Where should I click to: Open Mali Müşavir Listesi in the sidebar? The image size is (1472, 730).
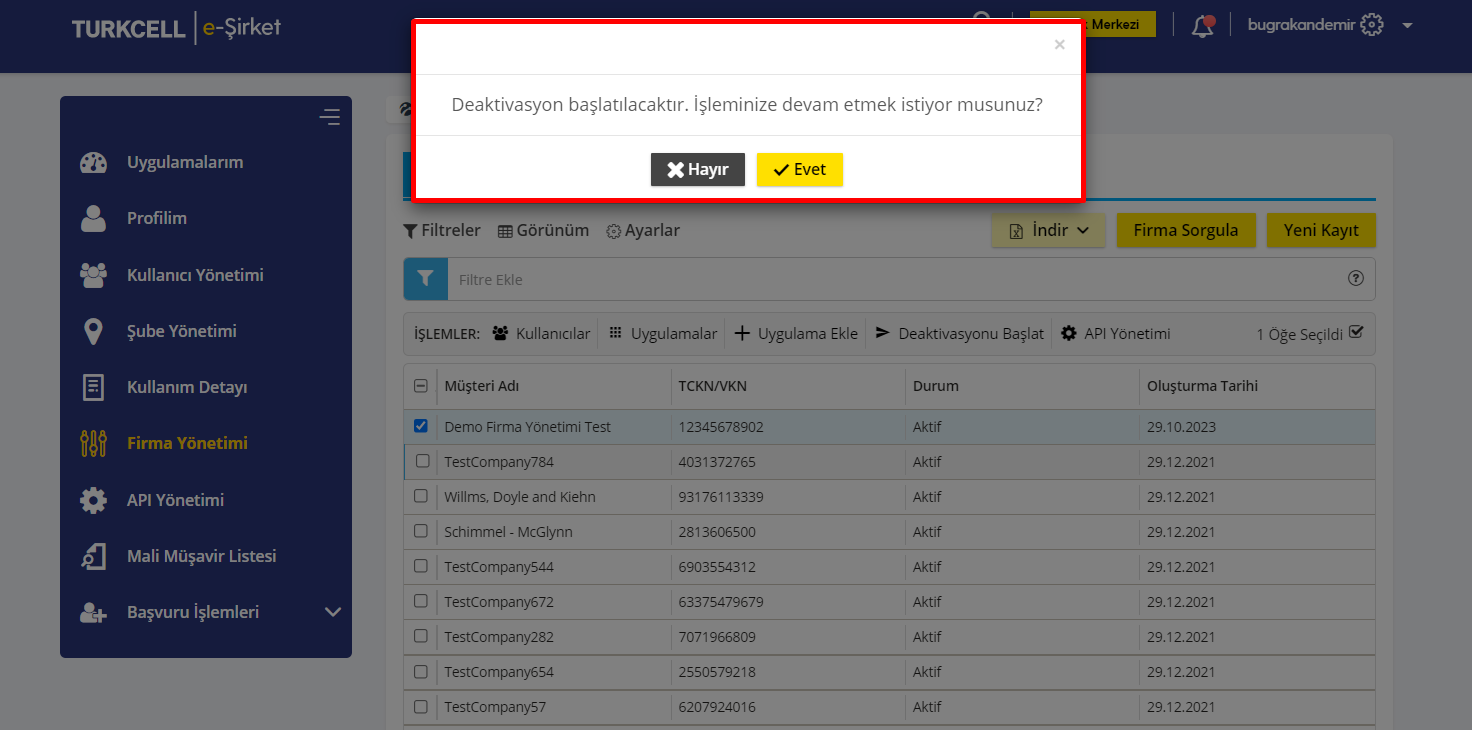click(201, 556)
